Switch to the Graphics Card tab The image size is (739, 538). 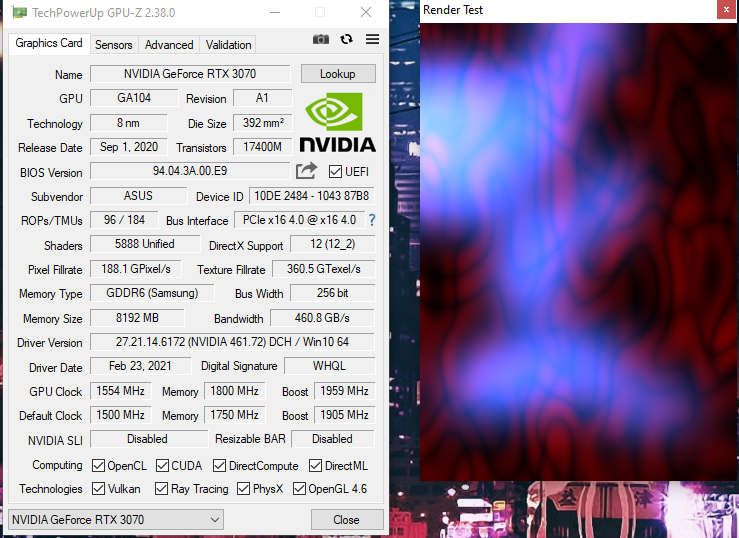click(x=49, y=43)
